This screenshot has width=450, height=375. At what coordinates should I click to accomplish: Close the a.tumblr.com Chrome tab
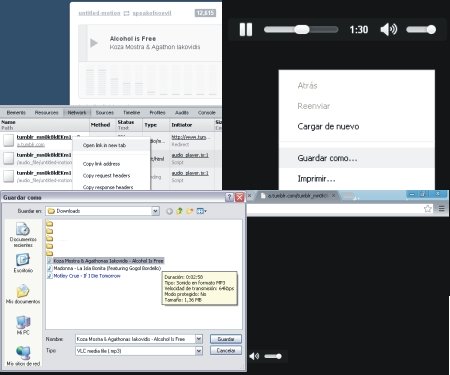333,196
